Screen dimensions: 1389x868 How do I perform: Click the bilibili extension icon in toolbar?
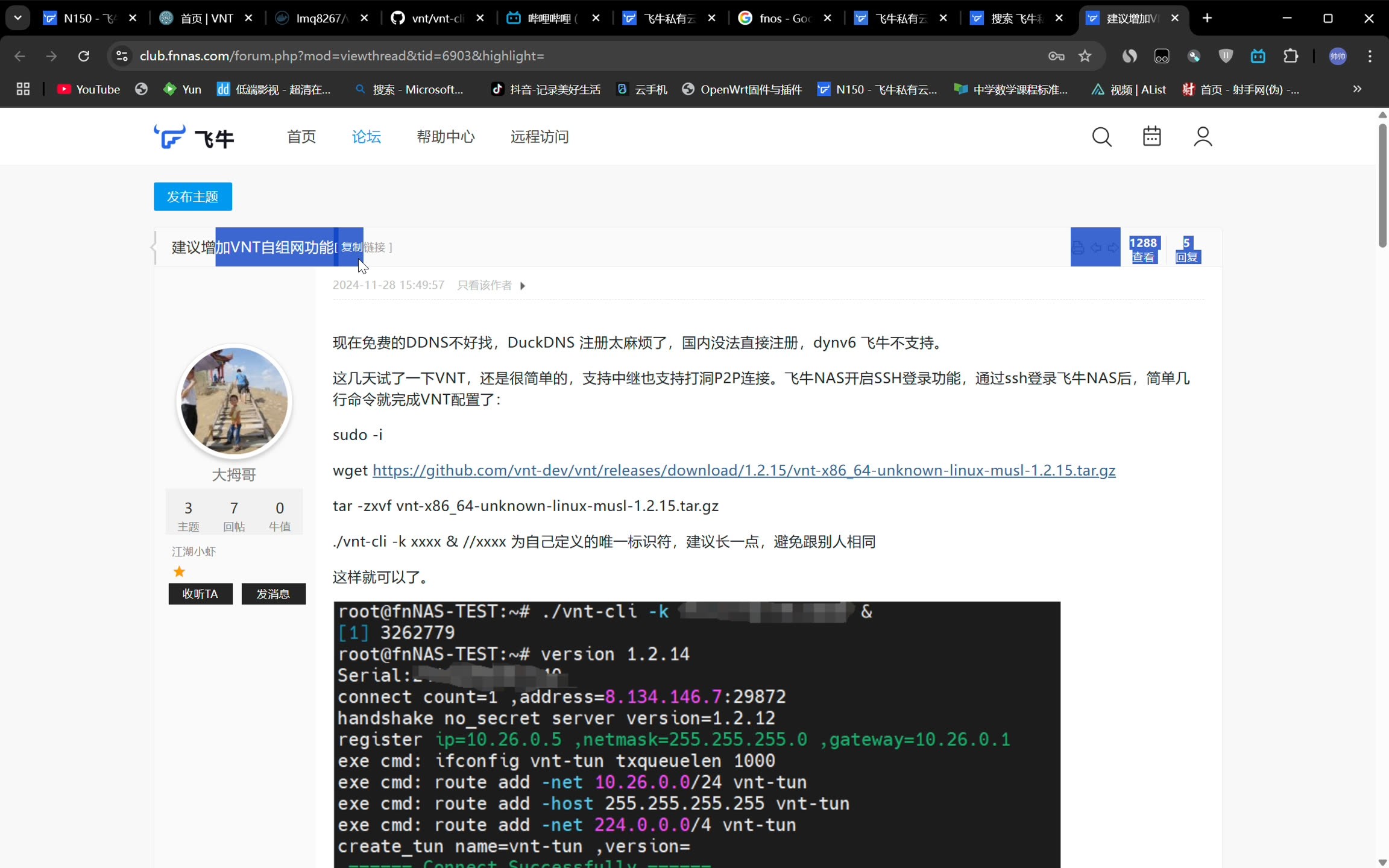tap(1258, 56)
